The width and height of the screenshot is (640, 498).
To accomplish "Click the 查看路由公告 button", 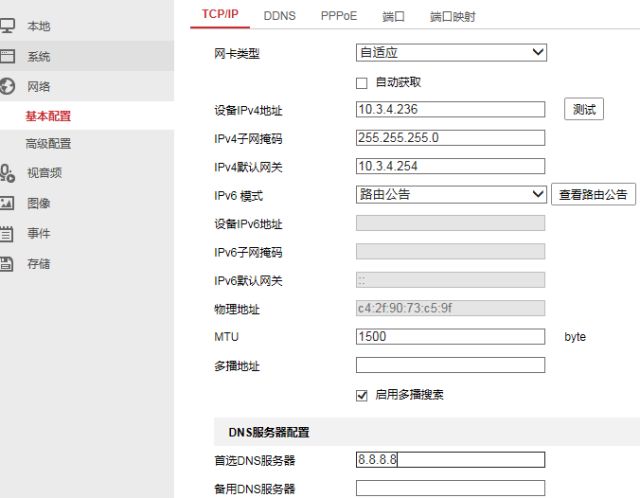I will coord(594,195).
